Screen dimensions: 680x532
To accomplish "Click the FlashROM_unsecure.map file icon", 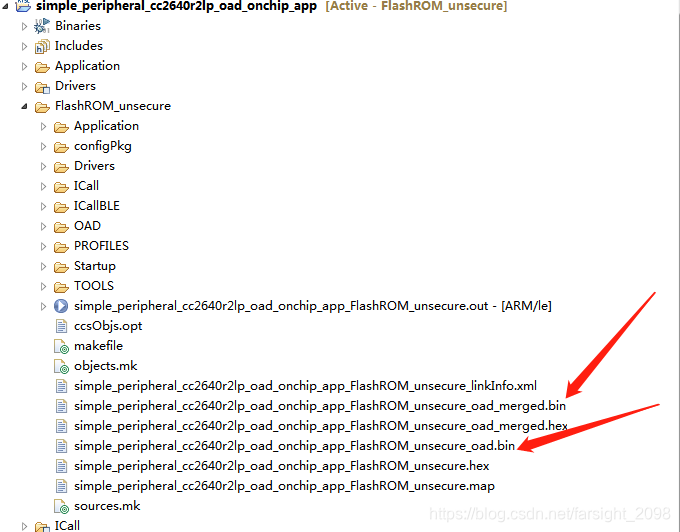I will click(62, 486).
